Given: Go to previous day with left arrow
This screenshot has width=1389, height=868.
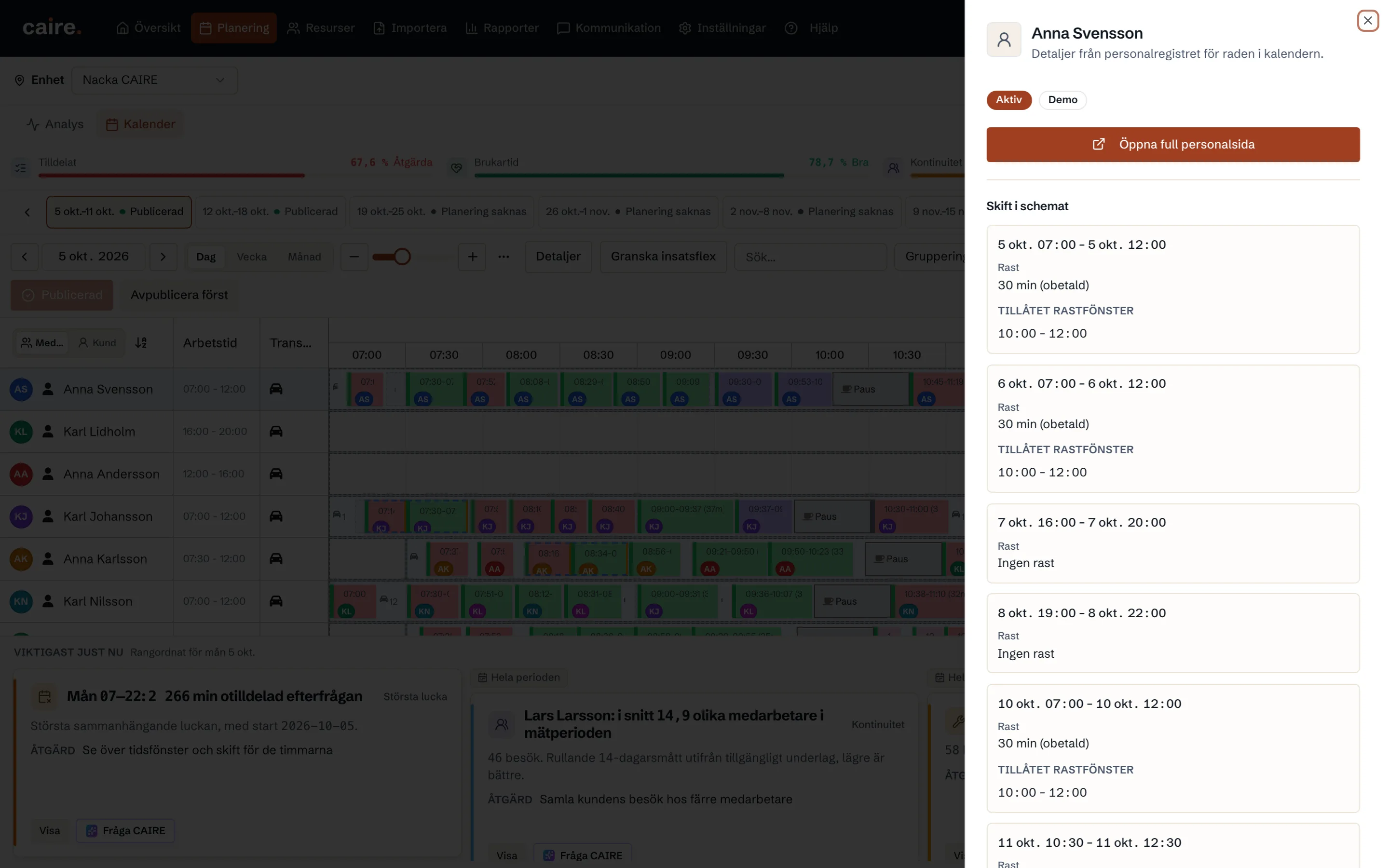Looking at the screenshot, I should pos(24,257).
